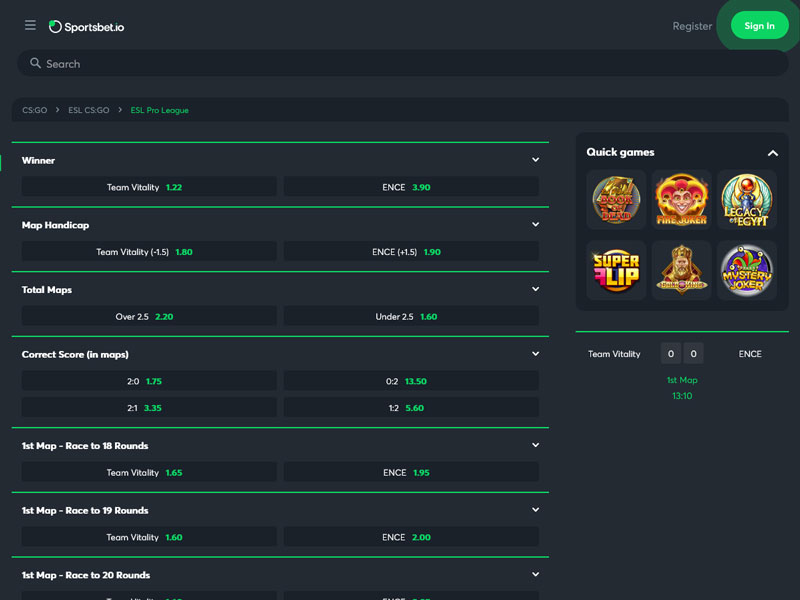Select correct score 2:0 at 1.75
The image size is (800, 600).
pos(149,381)
